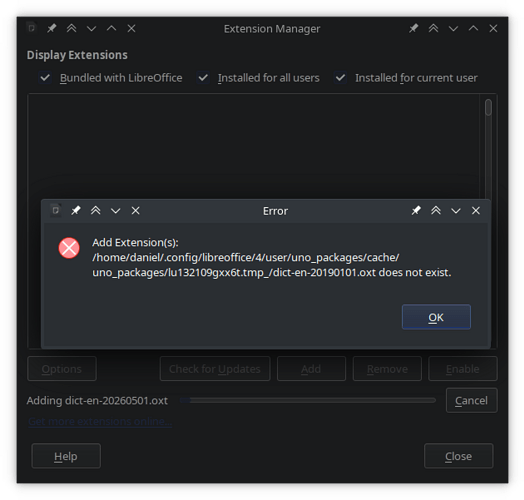Cancel adding dict-en-20260501.oxt
This screenshot has height=500, width=524.
coord(472,400)
